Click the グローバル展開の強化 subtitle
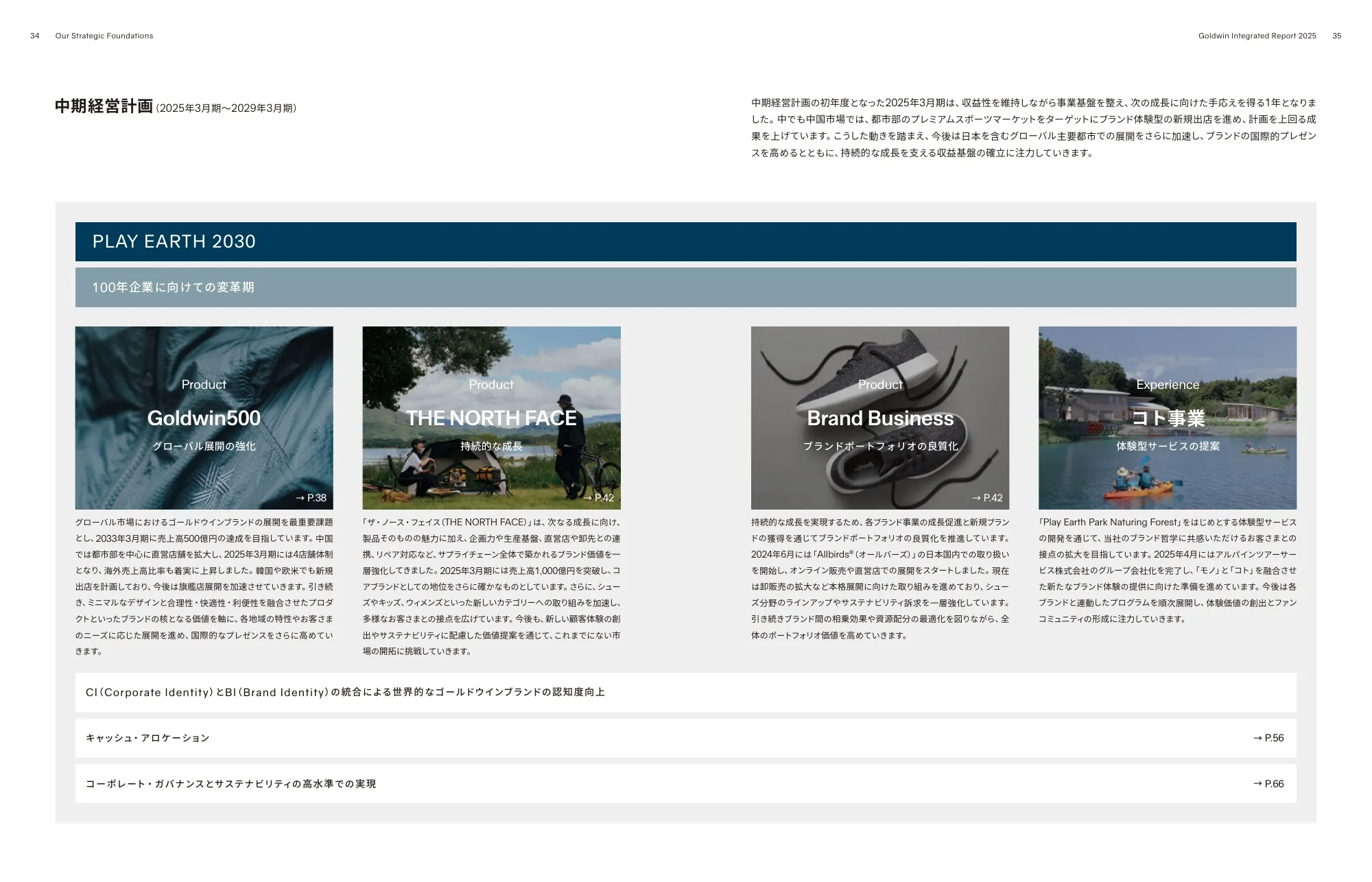The height and width of the screenshot is (882, 1372). 204,446
